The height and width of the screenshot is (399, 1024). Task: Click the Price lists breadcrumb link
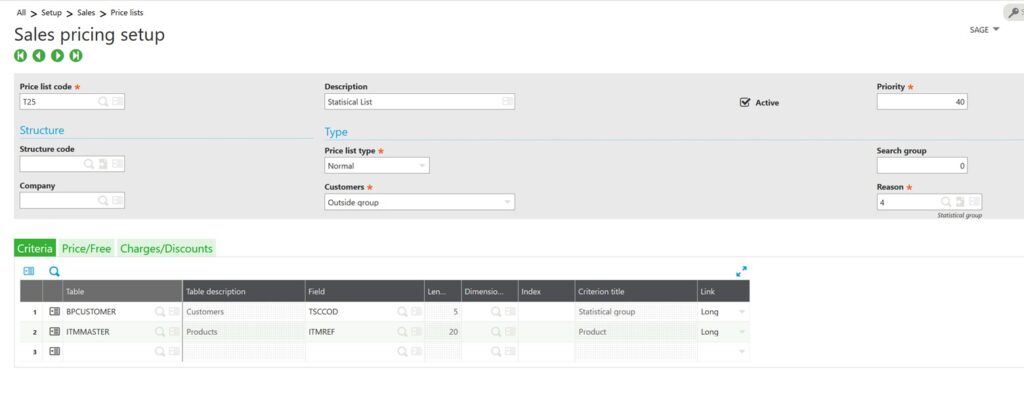coord(127,12)
